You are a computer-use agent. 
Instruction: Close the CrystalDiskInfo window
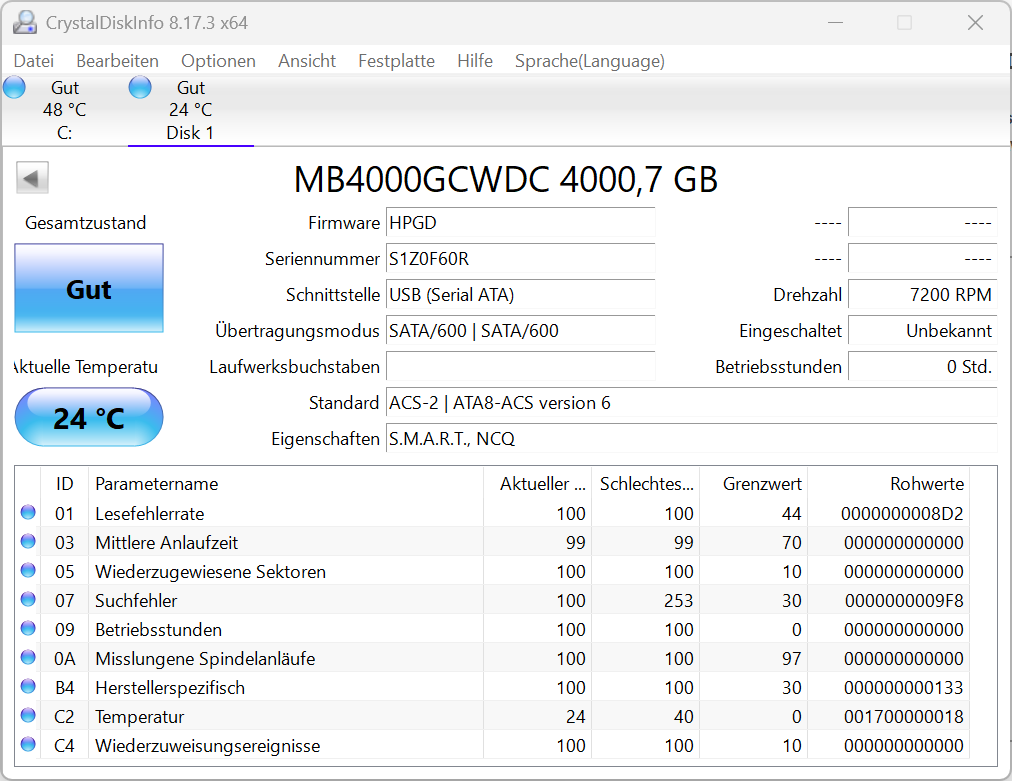coord(975,23)
